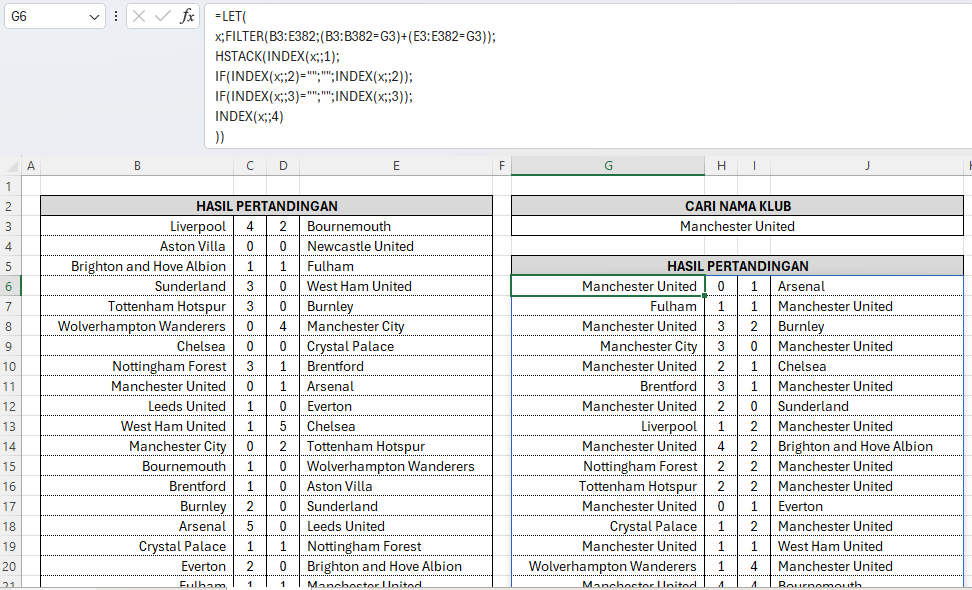Select West Ham United in row 6
972x590 pixels.
point(396,286)
